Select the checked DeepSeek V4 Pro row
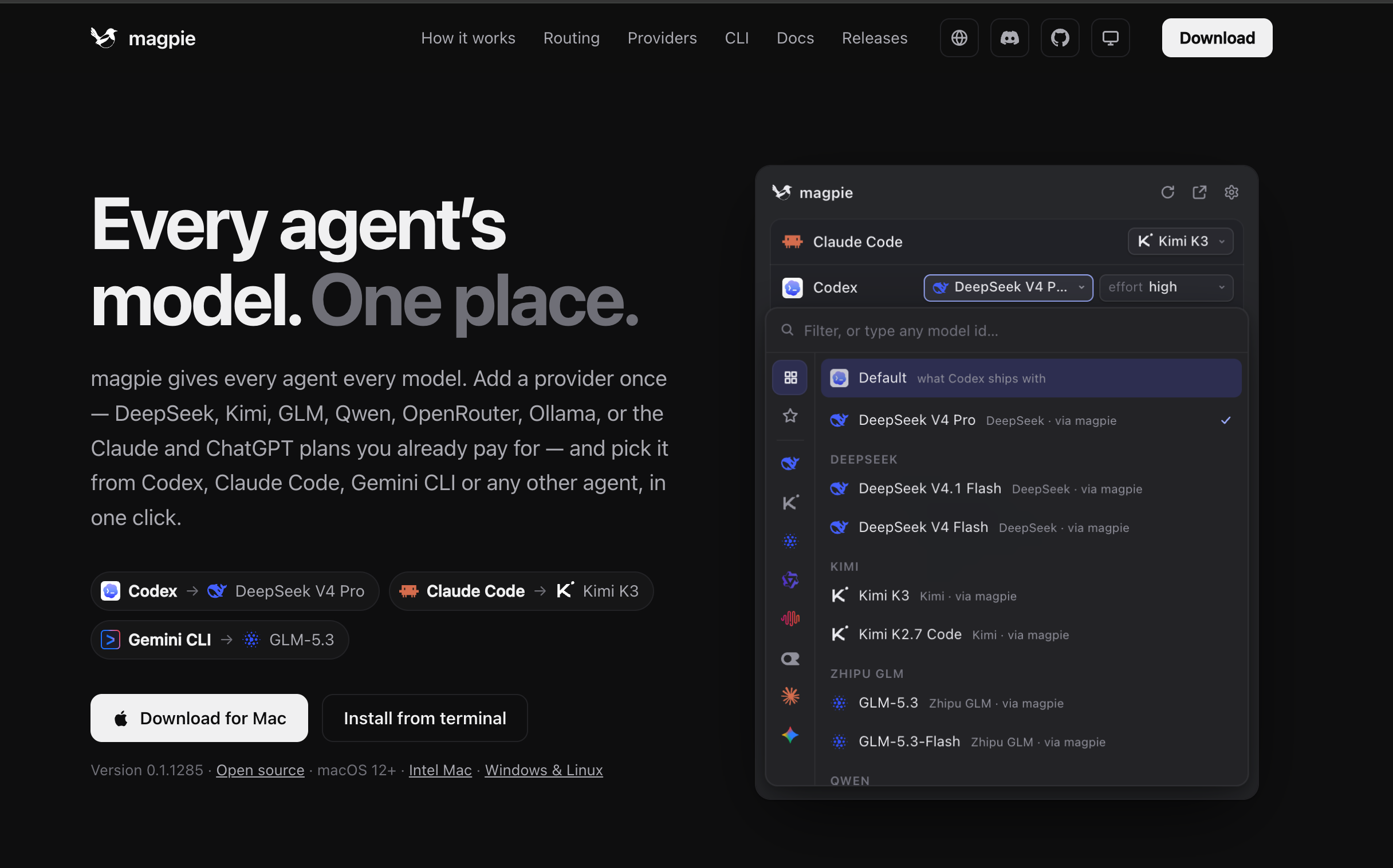The image size is (1393, 868). point(1031,420)
